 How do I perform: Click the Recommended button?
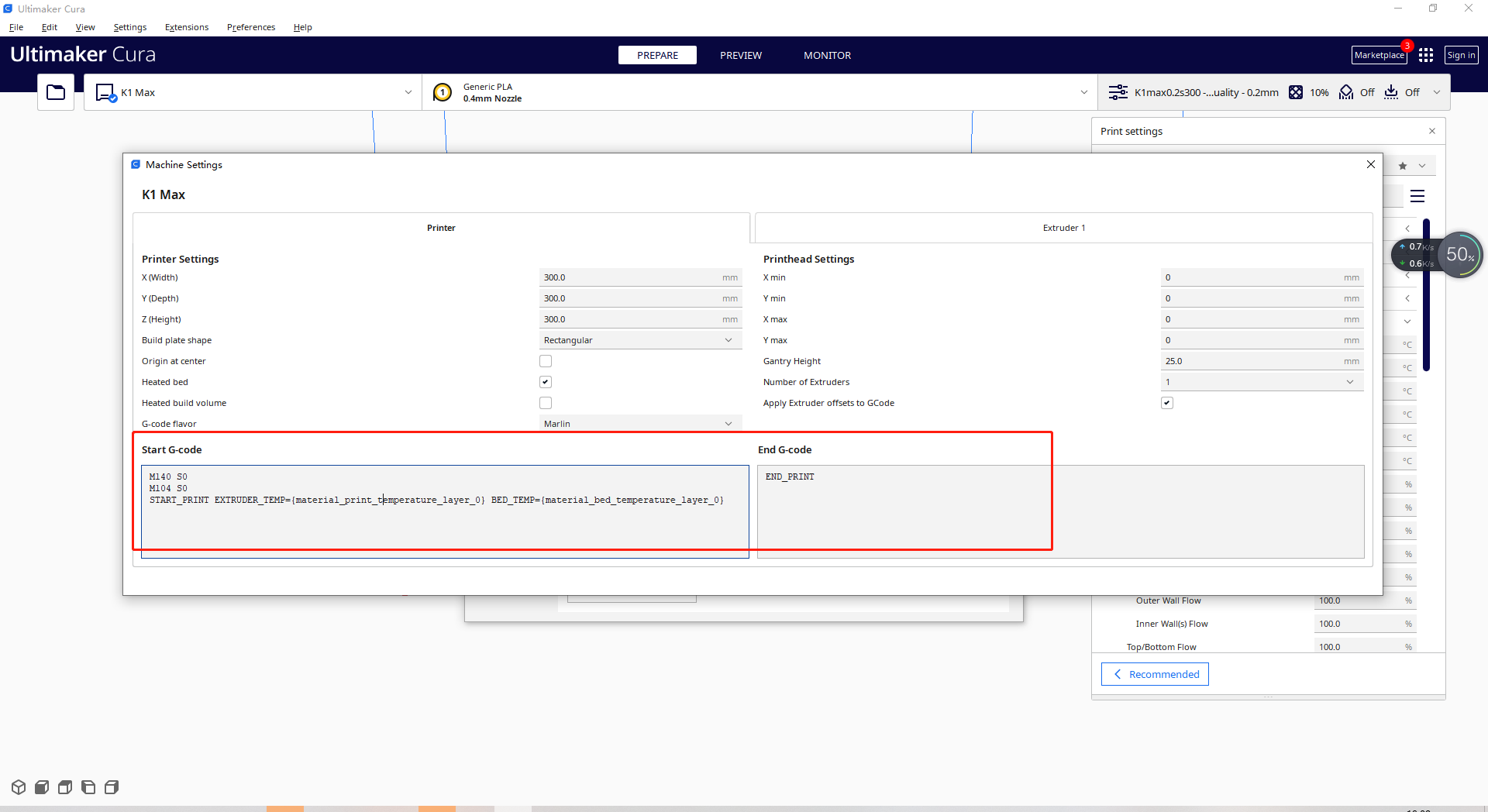point(1155,674)
